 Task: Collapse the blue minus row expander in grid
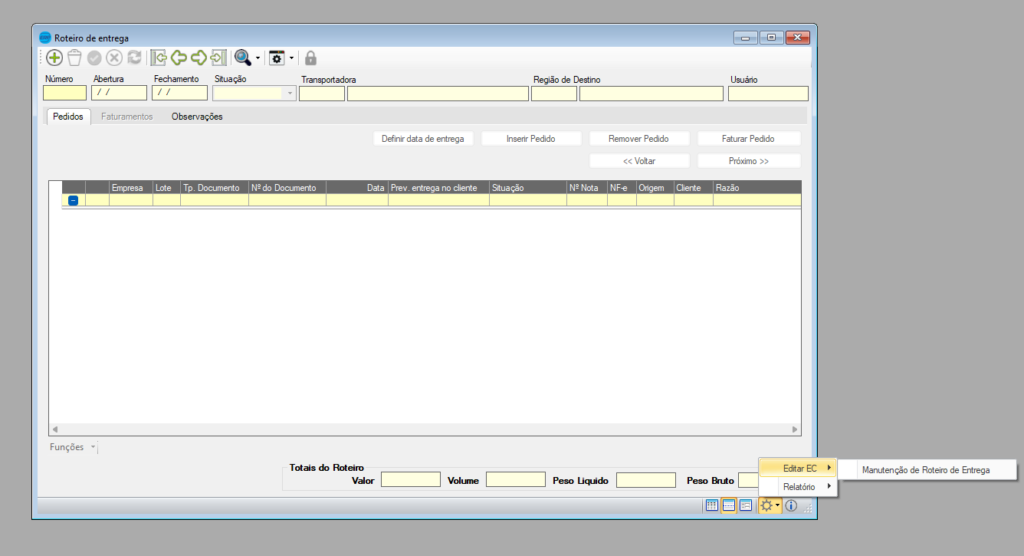(x=73, y=201)
